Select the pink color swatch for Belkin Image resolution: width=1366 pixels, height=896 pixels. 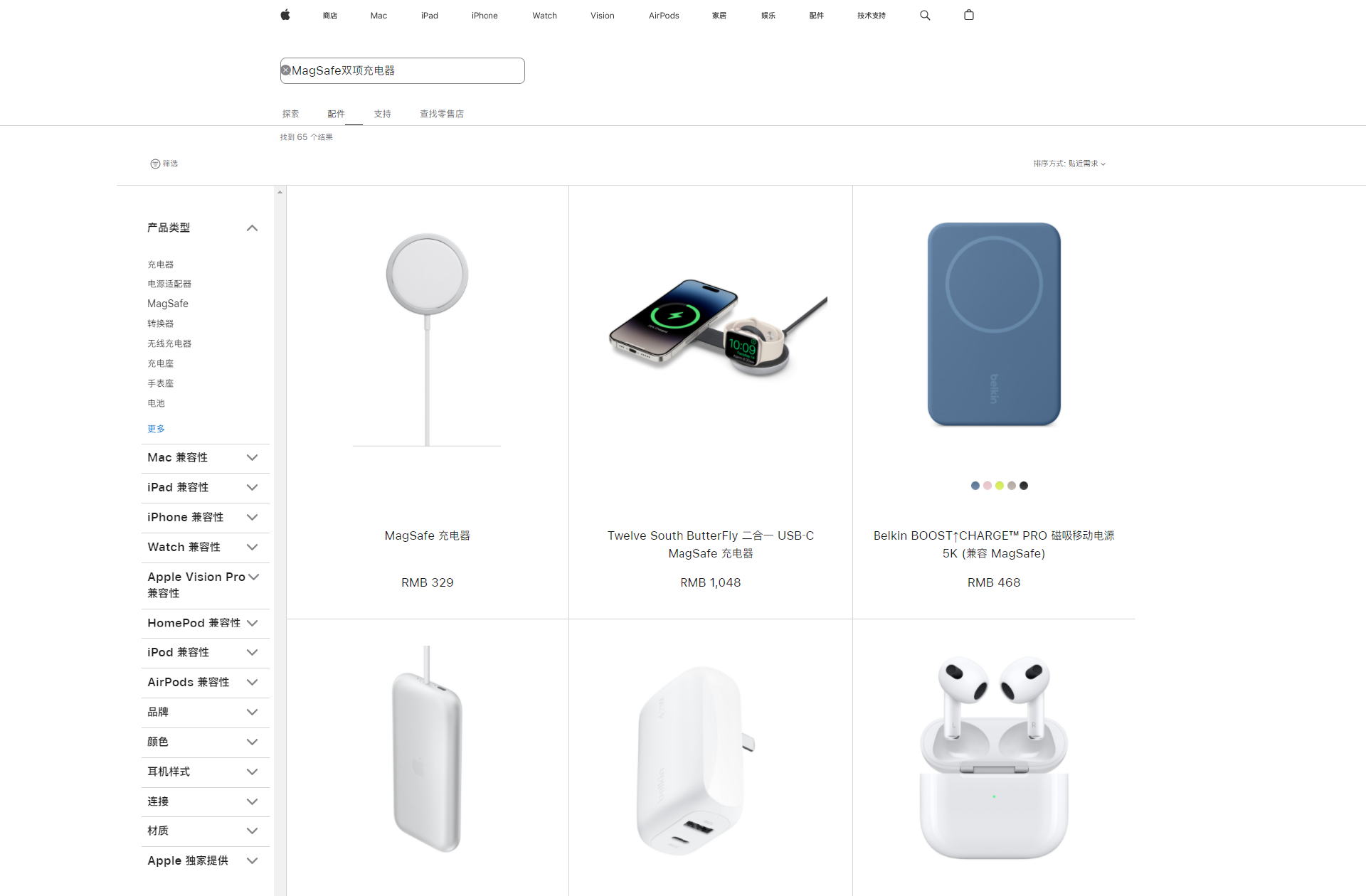[988, 486]
